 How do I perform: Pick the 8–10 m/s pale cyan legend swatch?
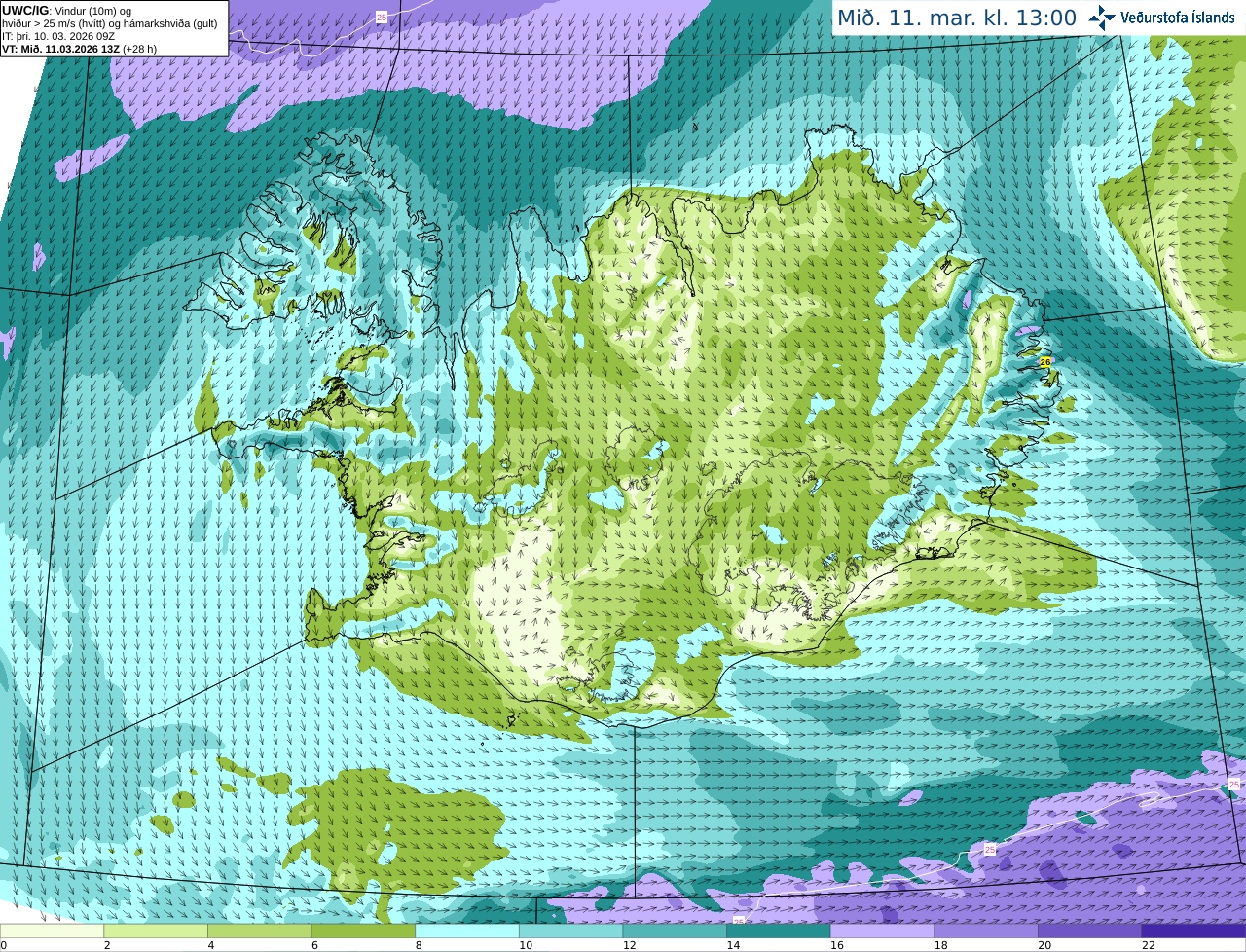(467, 931)
